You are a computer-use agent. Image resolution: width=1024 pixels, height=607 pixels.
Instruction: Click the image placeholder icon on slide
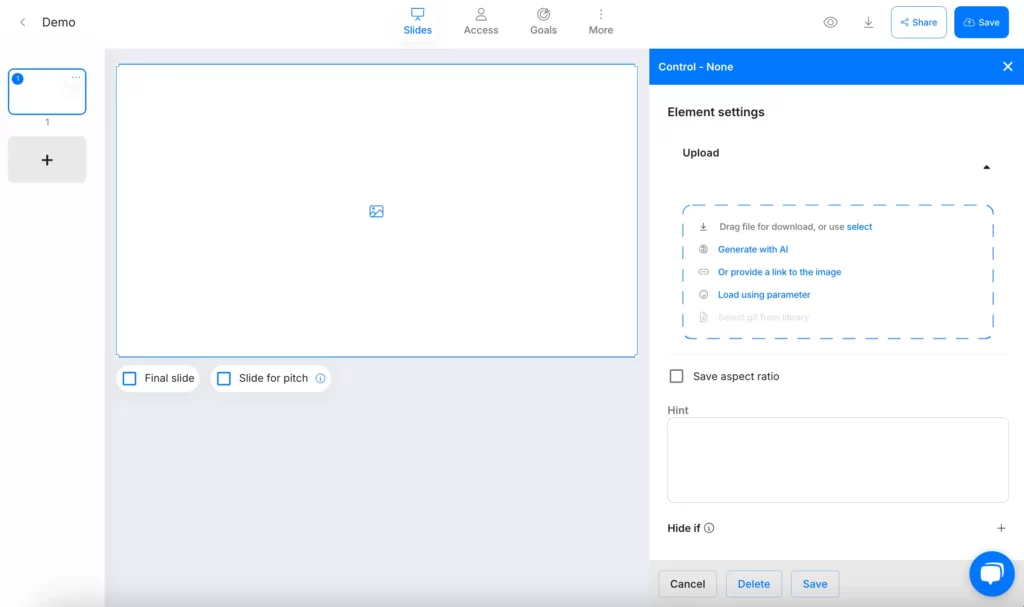[376, 211]
